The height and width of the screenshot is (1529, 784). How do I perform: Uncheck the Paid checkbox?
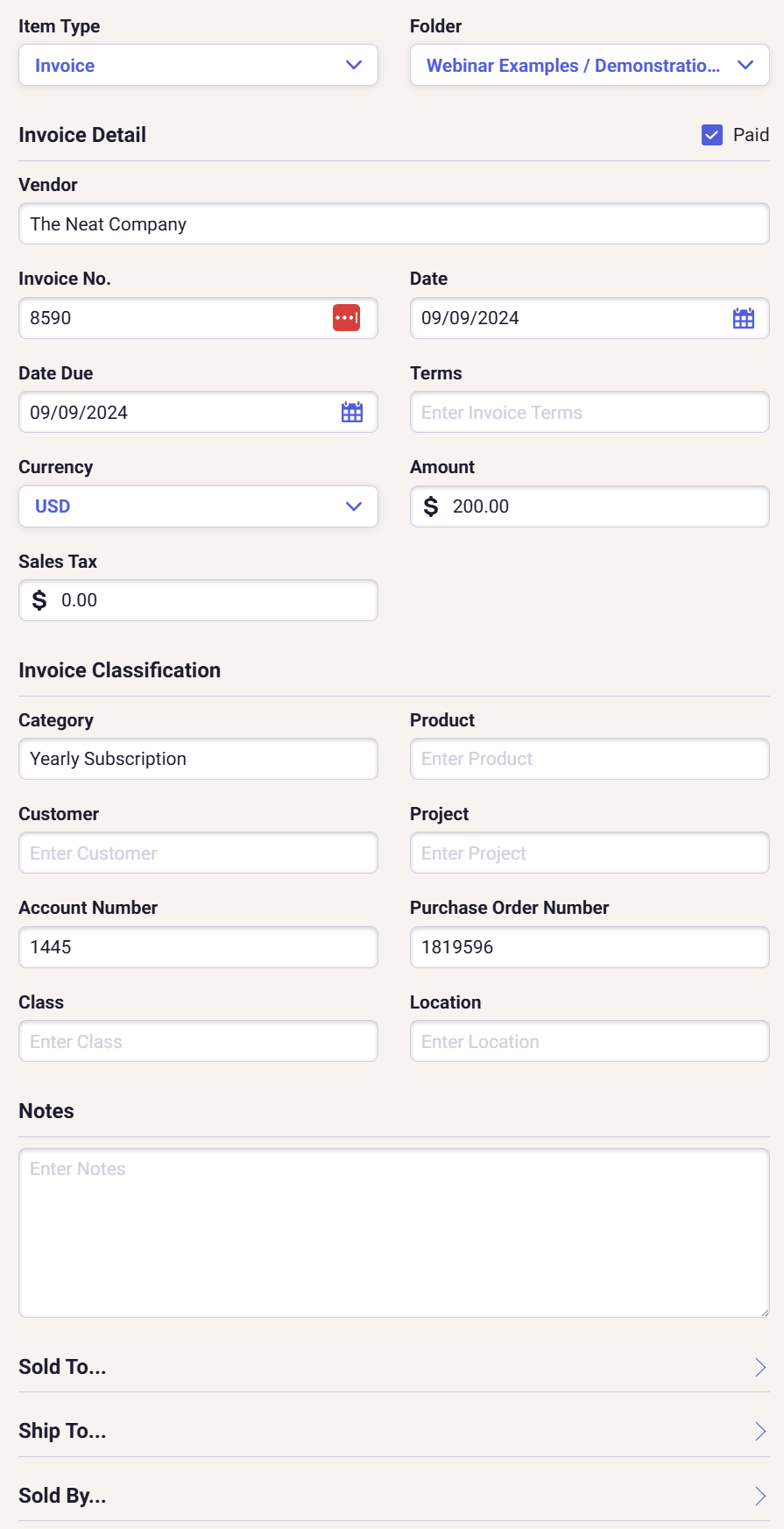pos(712,135)
